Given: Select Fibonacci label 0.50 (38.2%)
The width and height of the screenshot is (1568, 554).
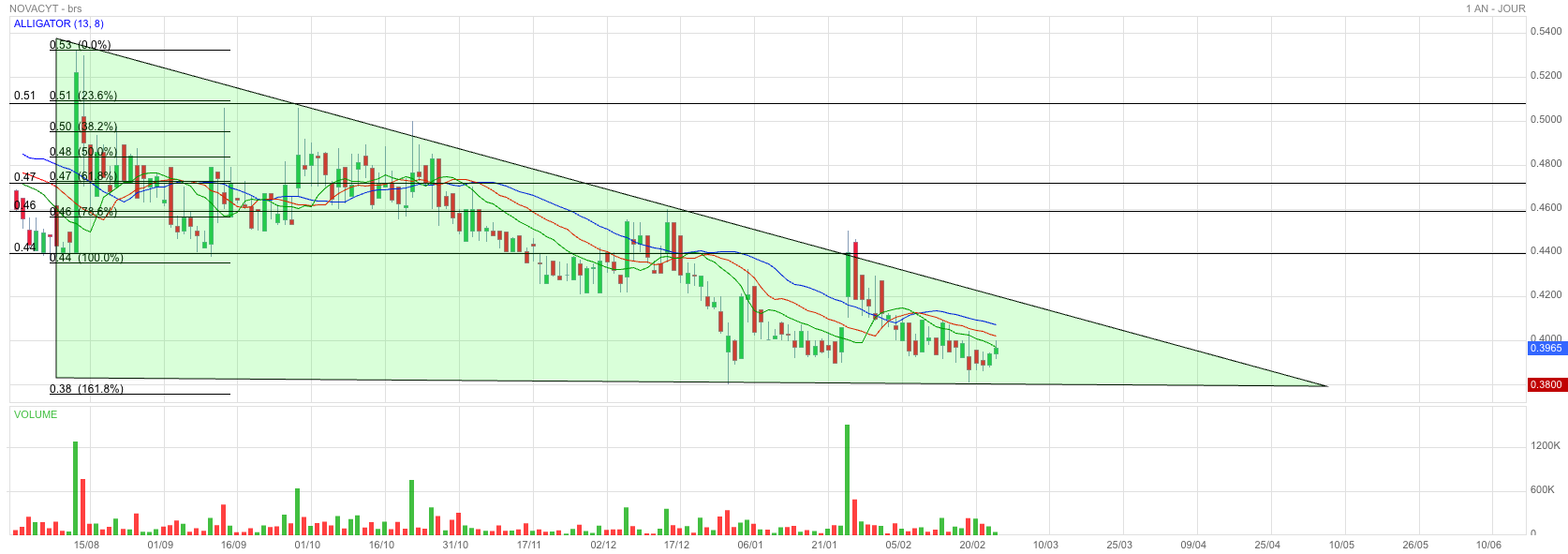Looking at the screenshot, I should click(83, 126).
